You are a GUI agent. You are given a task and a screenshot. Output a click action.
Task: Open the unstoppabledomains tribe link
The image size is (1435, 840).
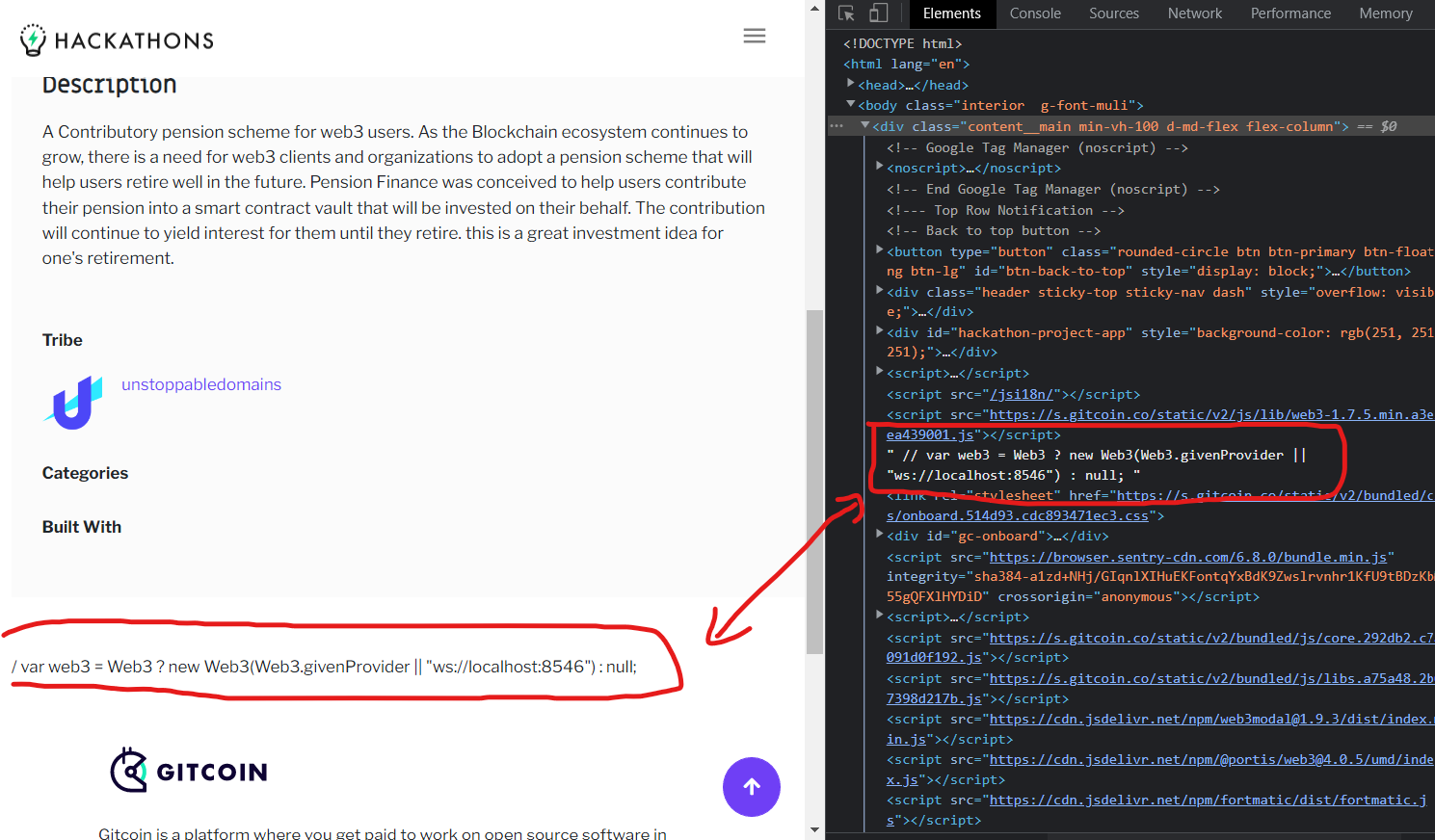point(201,384)
